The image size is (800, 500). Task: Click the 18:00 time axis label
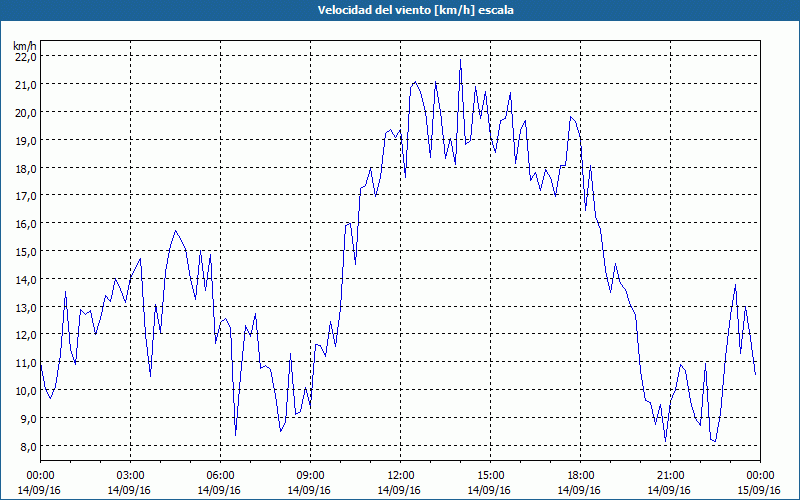click(x=581, y=476)
